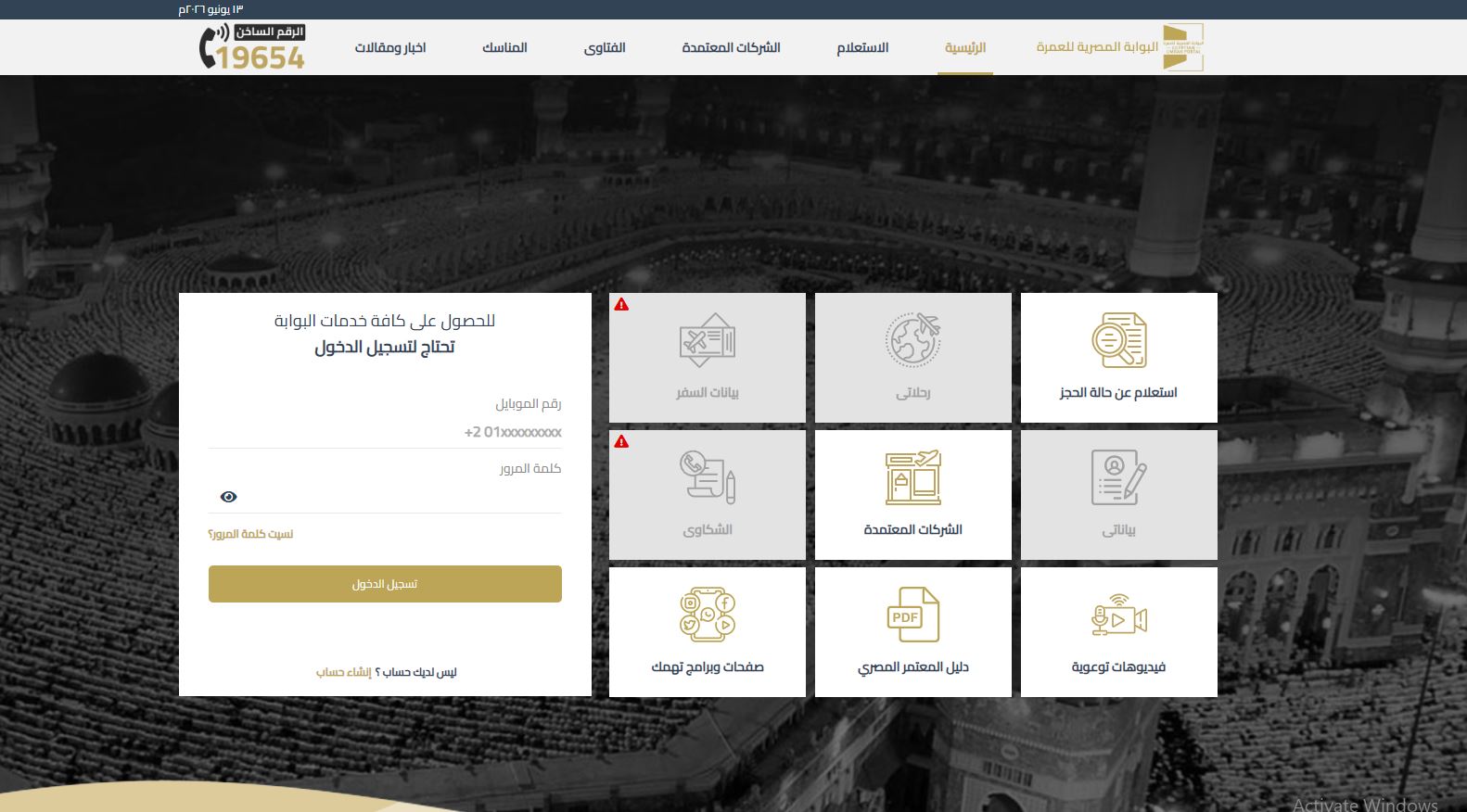Click the red warning icon on الشكاوى
The width and height of the screenshot is (1467, 812).
(621, 441)
